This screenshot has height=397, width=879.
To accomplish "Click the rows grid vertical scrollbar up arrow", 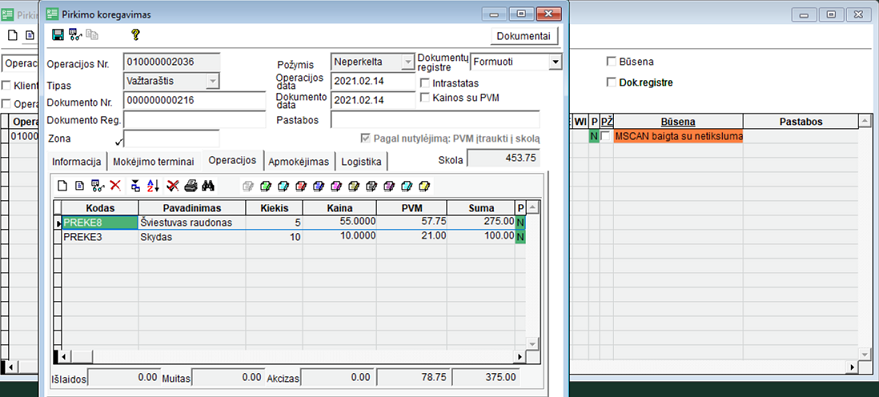I will coord(533,207).
